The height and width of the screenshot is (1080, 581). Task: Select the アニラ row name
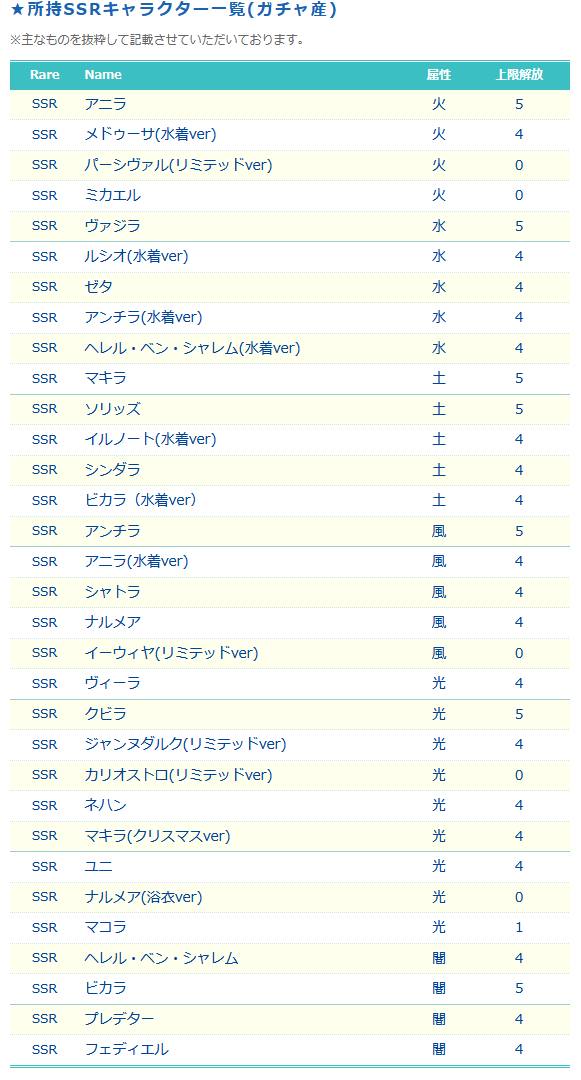[x=105, y=104]
